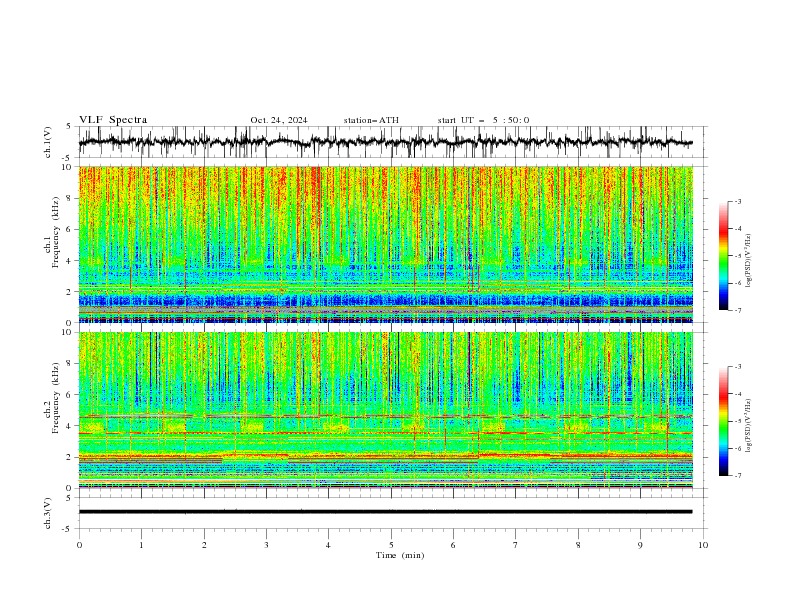This screenshot has height=612, width=792.
Task: Click the "3" minute tick on time axis
Action: (x=266, y=545)
